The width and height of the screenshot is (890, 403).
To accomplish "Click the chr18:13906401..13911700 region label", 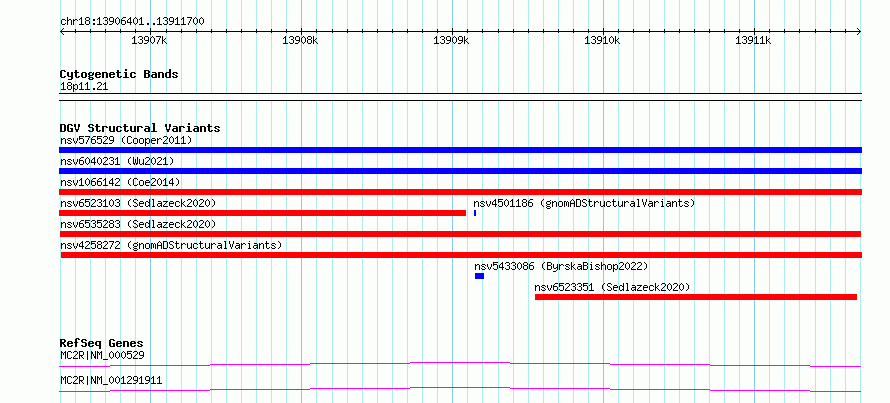I will 132,21.
